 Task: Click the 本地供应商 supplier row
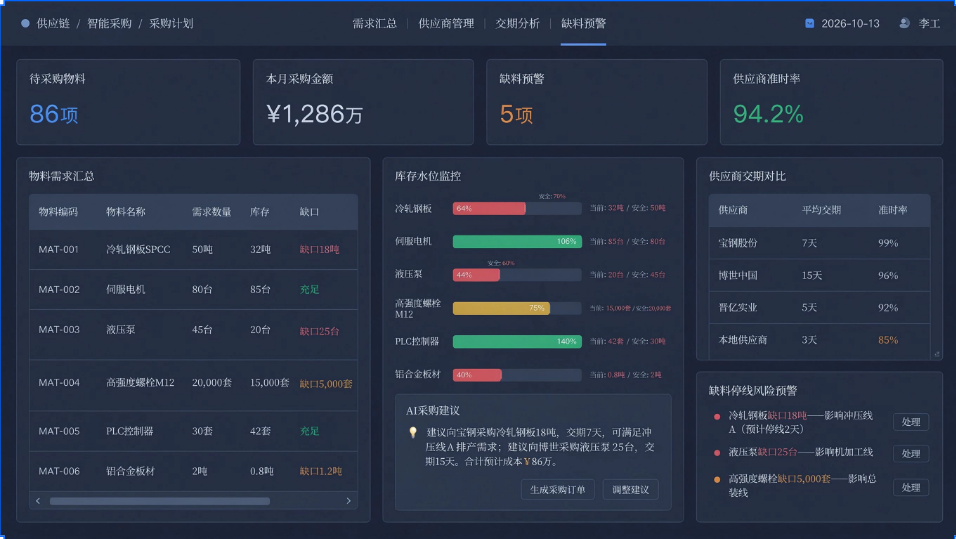(819, 340)
